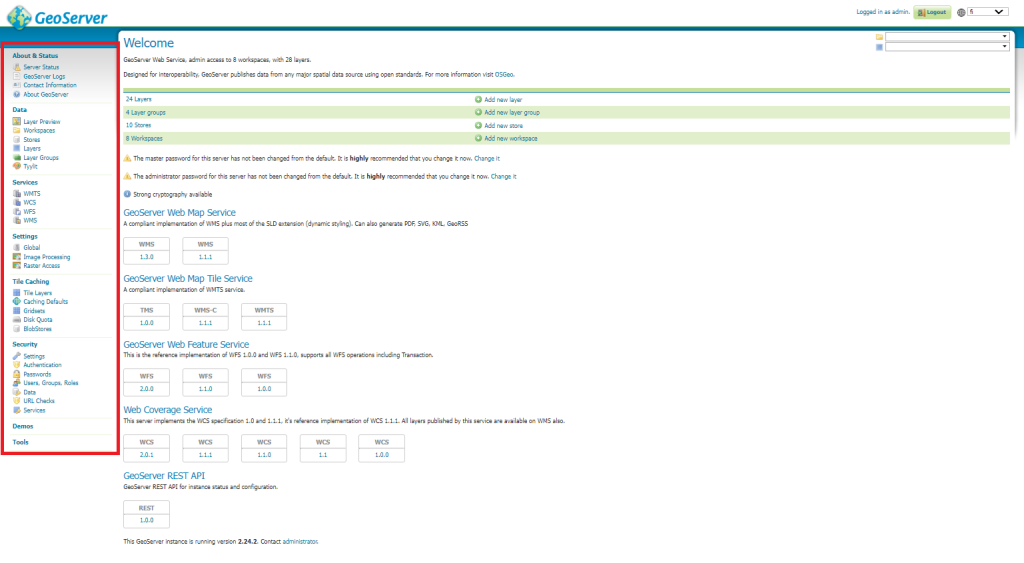Open Tyylit styles via its icon
Image resolution: width=1024 pixels, height=563 pixels.
click(17, 167)
